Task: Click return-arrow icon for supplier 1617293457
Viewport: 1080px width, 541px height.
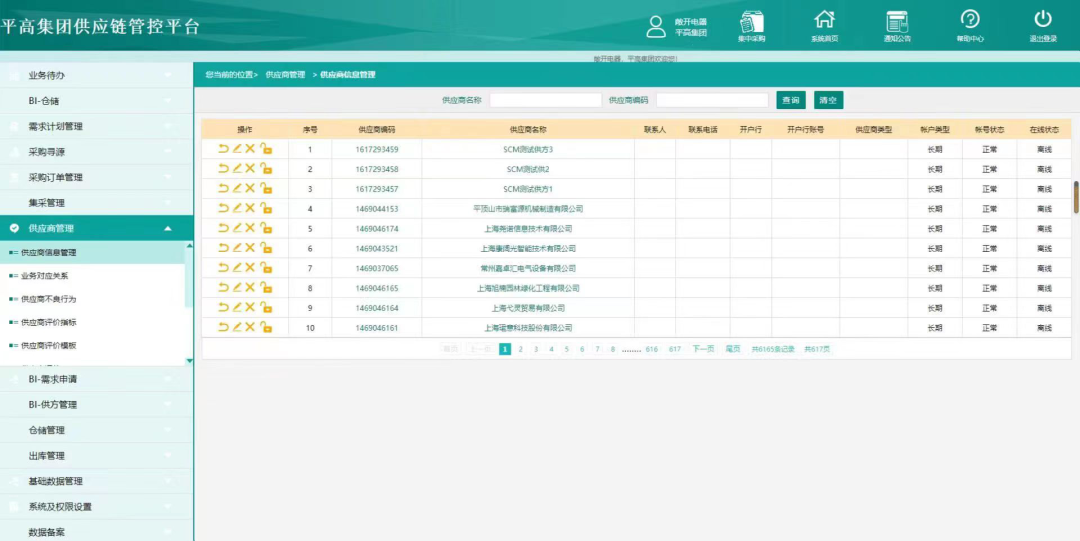Action: 223,188
